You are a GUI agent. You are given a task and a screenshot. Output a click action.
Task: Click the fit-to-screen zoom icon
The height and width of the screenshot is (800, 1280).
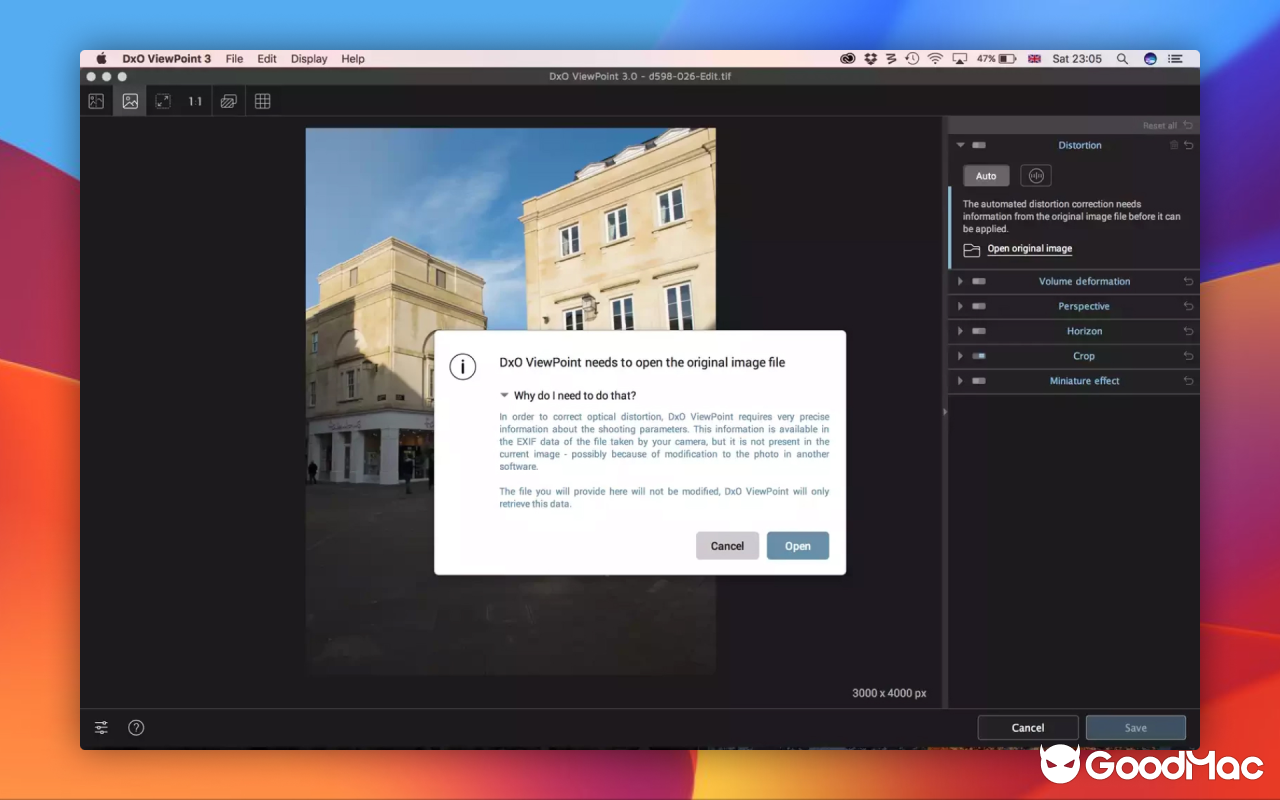[163, 101]
